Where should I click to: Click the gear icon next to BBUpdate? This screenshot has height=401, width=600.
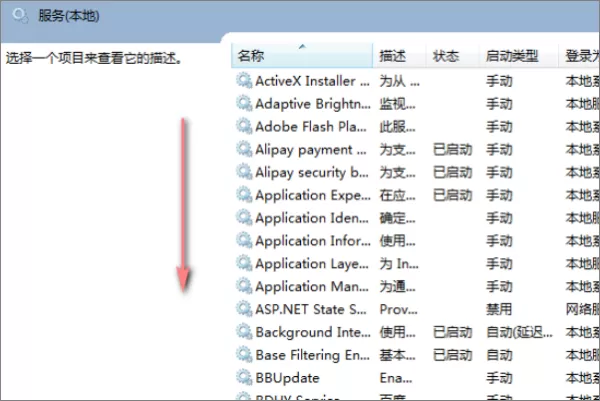pyautogui.click(x=244, y=378)
